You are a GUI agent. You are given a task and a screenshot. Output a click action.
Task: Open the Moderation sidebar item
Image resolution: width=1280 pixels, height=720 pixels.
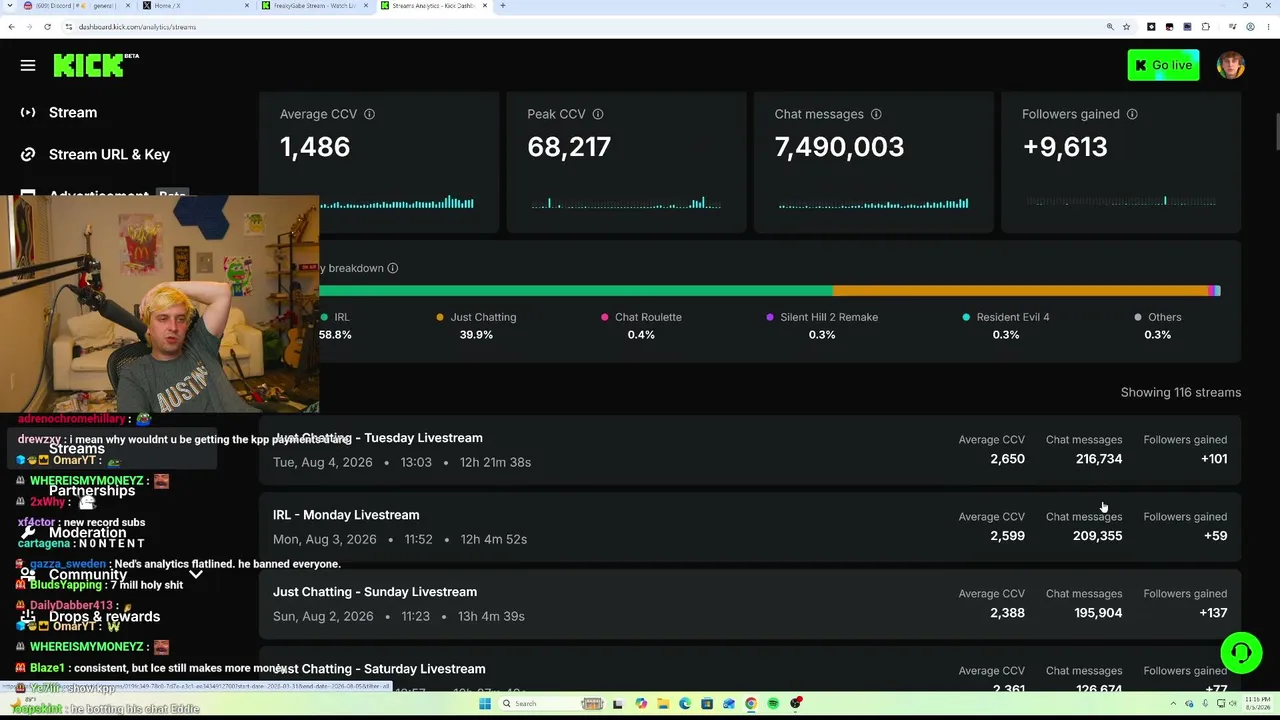(x=87, y=533)
